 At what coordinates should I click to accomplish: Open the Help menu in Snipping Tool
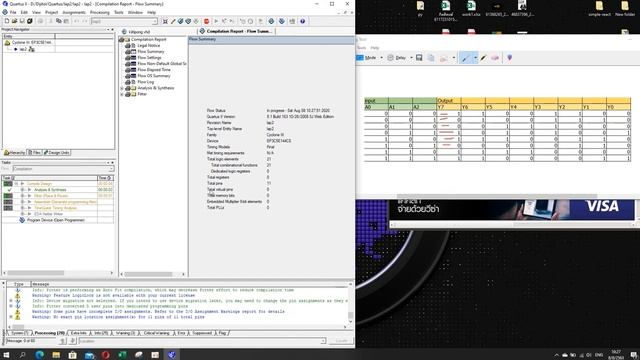(374, 48)
